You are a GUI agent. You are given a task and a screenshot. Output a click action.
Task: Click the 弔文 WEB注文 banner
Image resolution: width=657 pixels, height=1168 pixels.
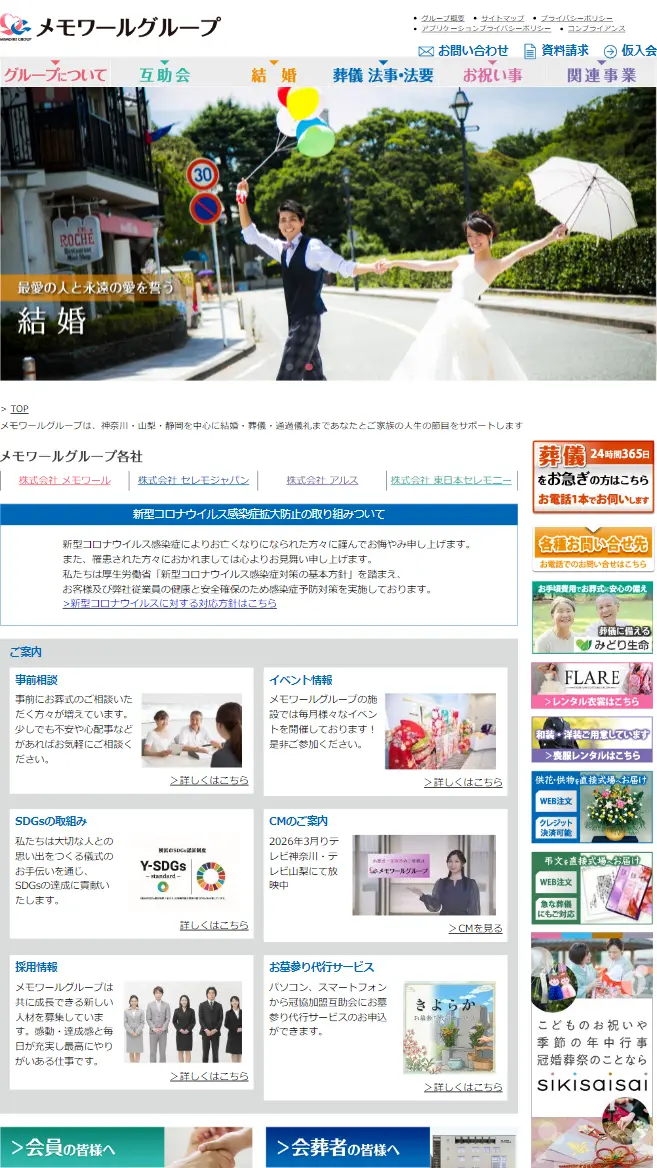tap(592, 888)
